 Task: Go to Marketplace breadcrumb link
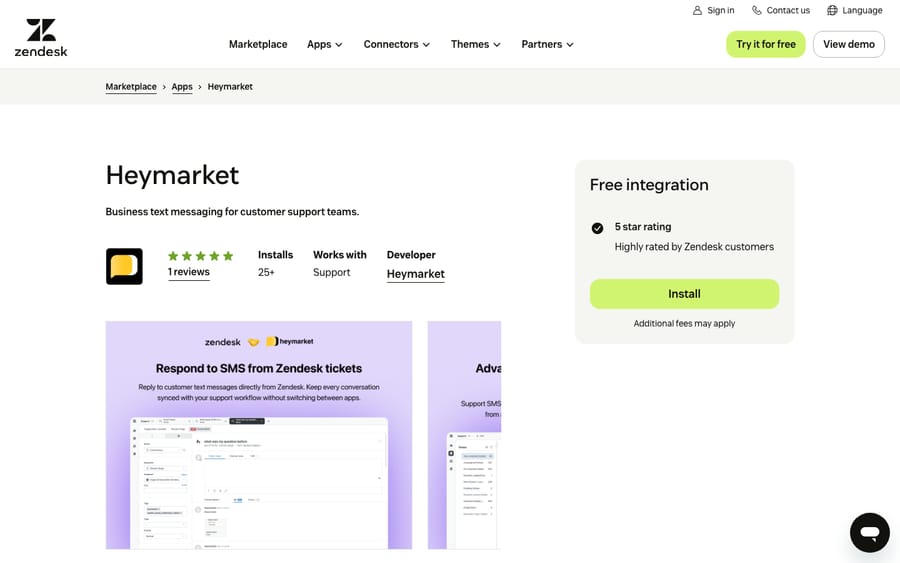[131, 87]
